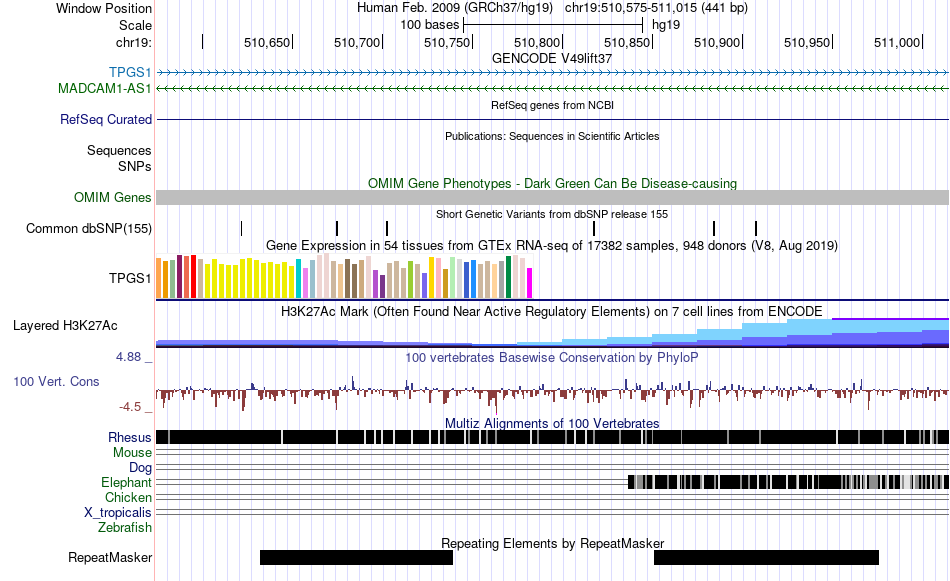Viewport: 950px width, 581px height.
Task: Open the Common dbSNP(155) track label
Action: point(89,228)
